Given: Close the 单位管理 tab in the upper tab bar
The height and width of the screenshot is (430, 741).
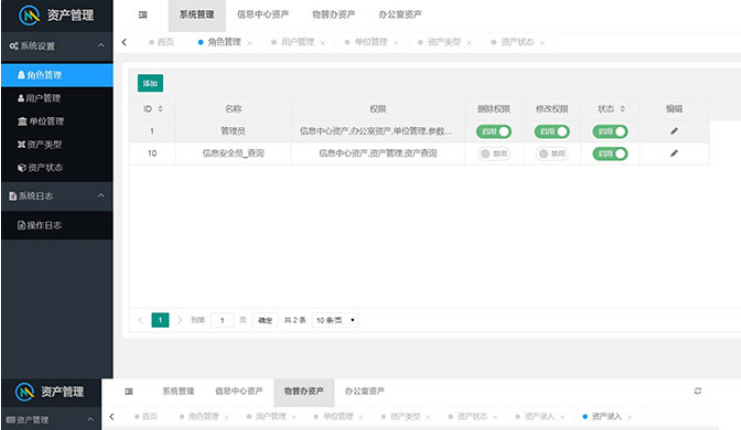Looking at the screenshot, I should 396,43.
